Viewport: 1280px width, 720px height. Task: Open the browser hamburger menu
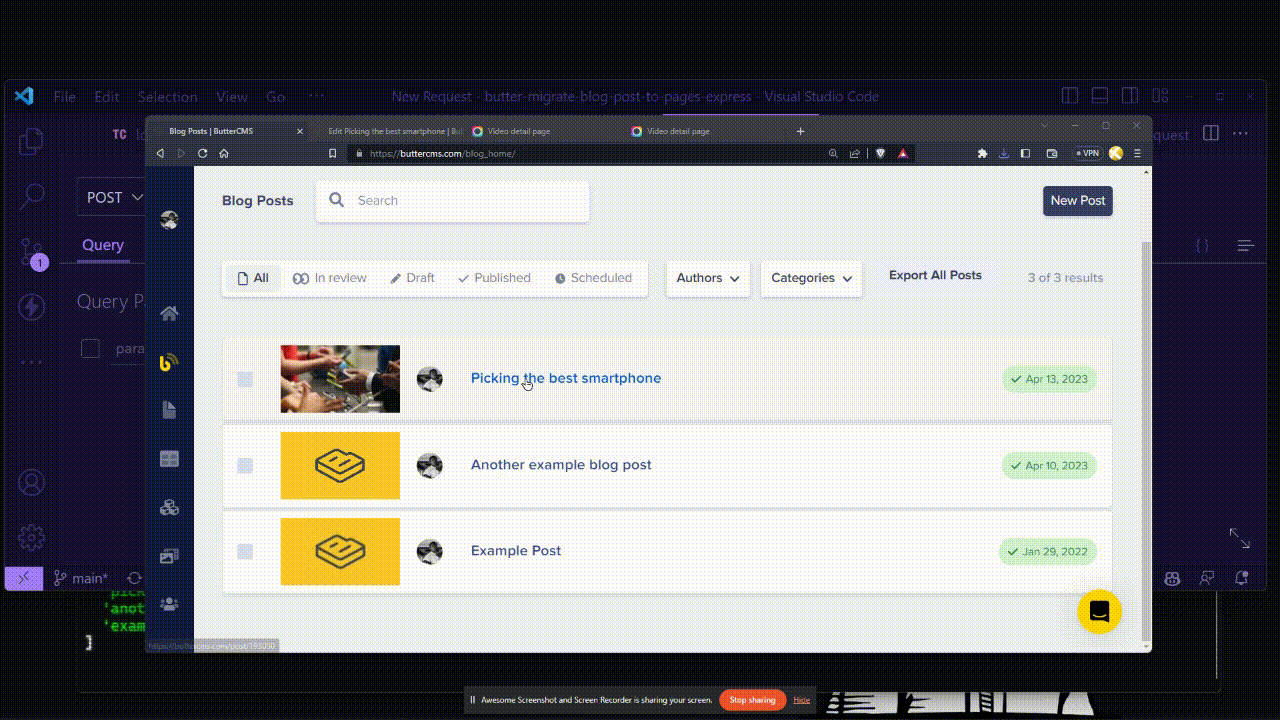(x=1137, y=153)
